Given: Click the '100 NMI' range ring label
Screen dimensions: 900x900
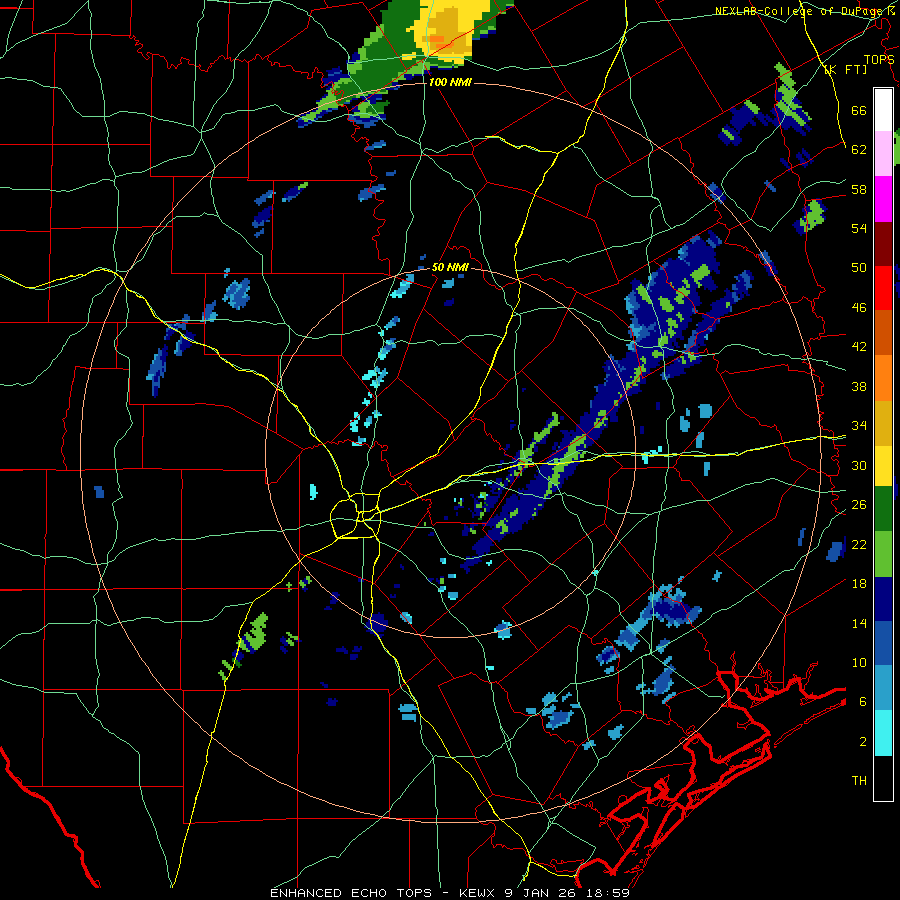Looking at the screenshot, I should click(x=450, y=82).
